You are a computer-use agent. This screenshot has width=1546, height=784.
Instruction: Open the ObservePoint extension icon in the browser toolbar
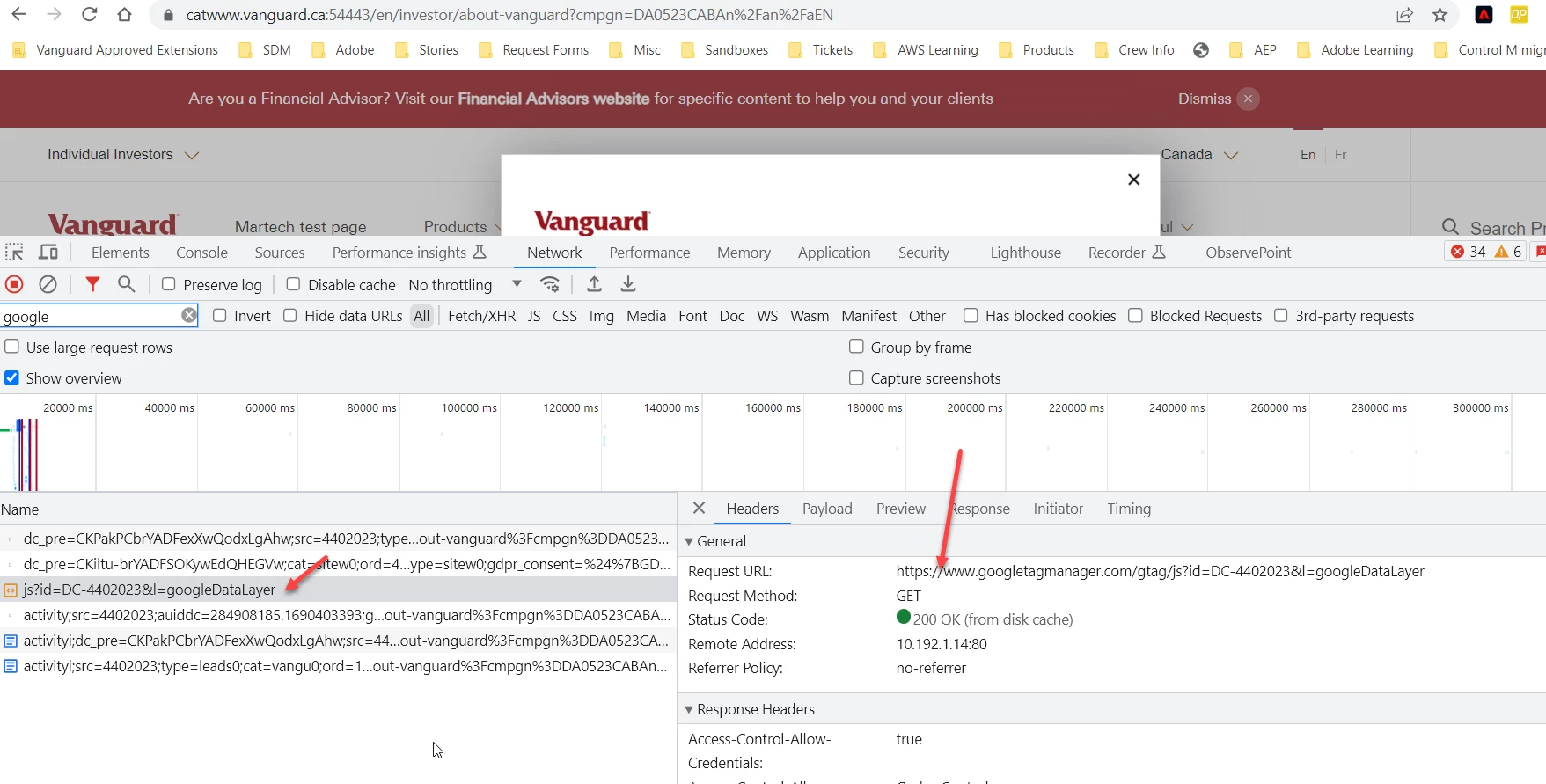[1519, 15]
